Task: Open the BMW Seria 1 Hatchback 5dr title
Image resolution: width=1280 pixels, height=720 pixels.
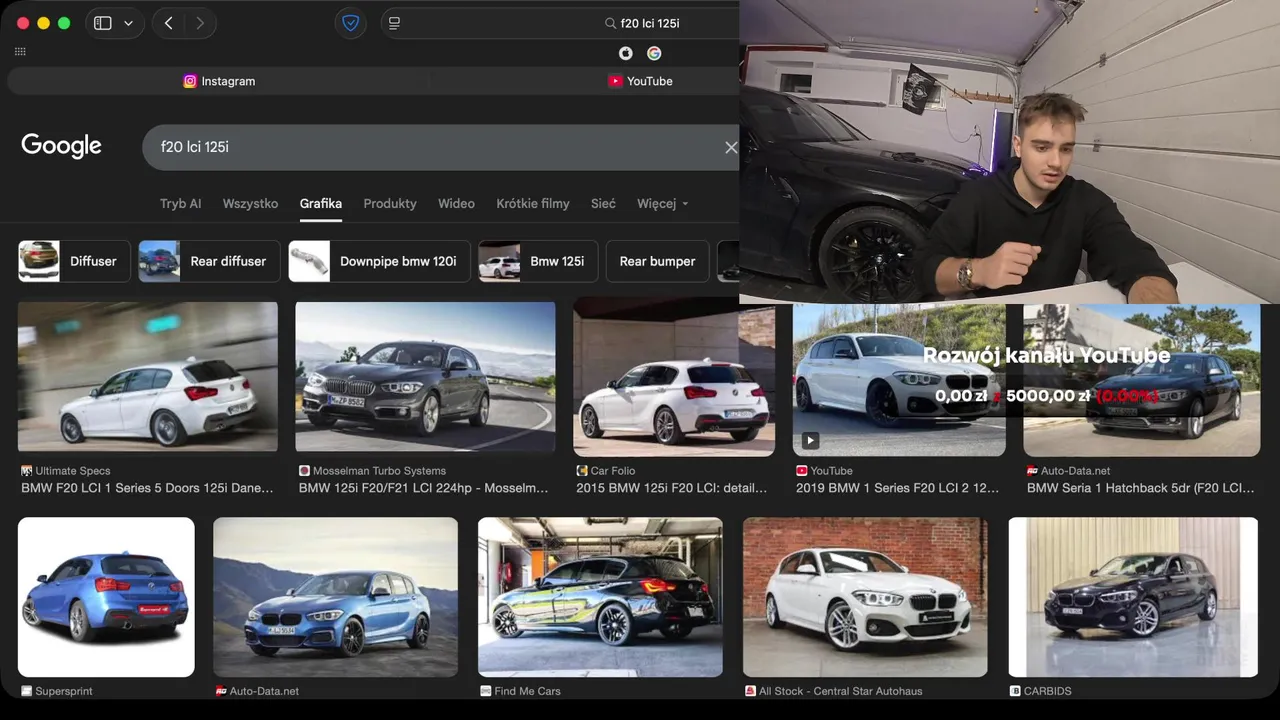Action: (1141, 488)
